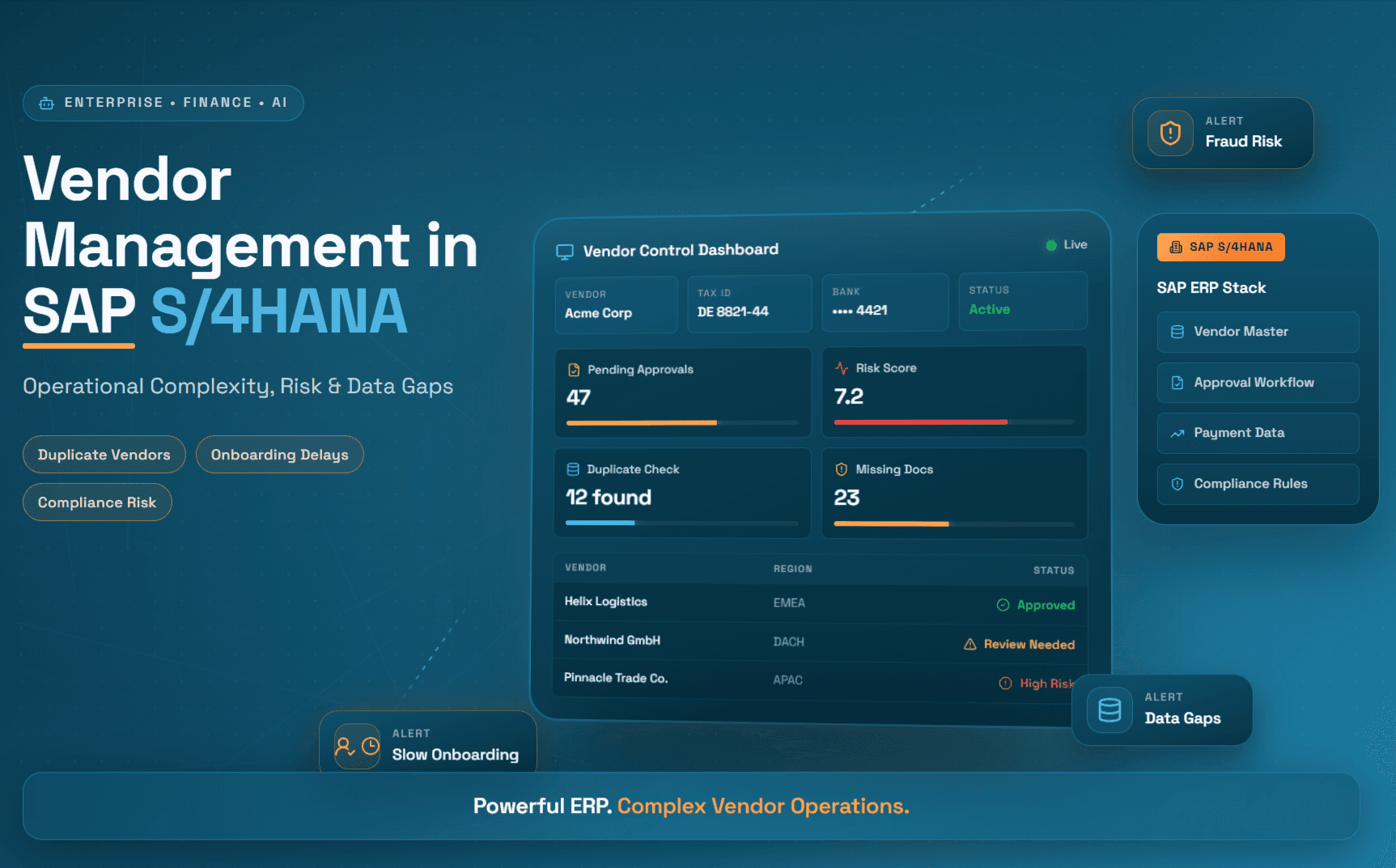Click the VENDOR column header in table
Image resolution: width=1396 pixels, height=868 pixels.
(585, 568)
